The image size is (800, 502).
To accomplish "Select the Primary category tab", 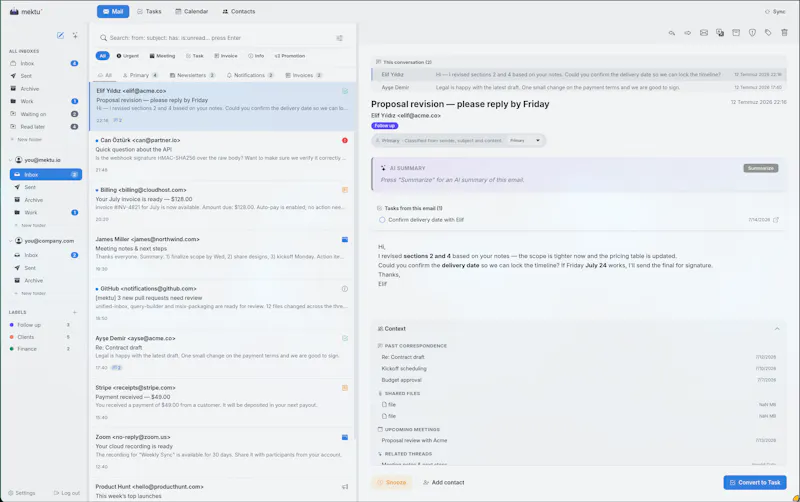I will point(140,75).
